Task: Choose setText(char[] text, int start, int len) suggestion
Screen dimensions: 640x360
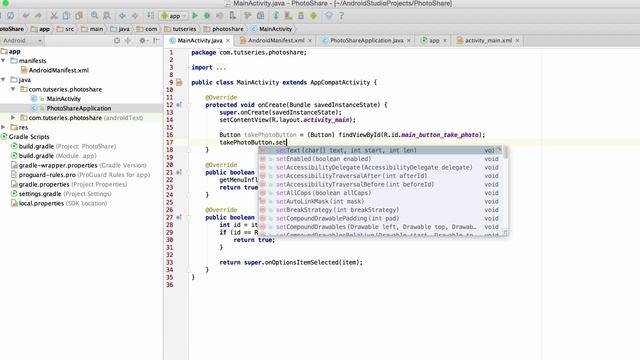Action: tap(380, 150)
